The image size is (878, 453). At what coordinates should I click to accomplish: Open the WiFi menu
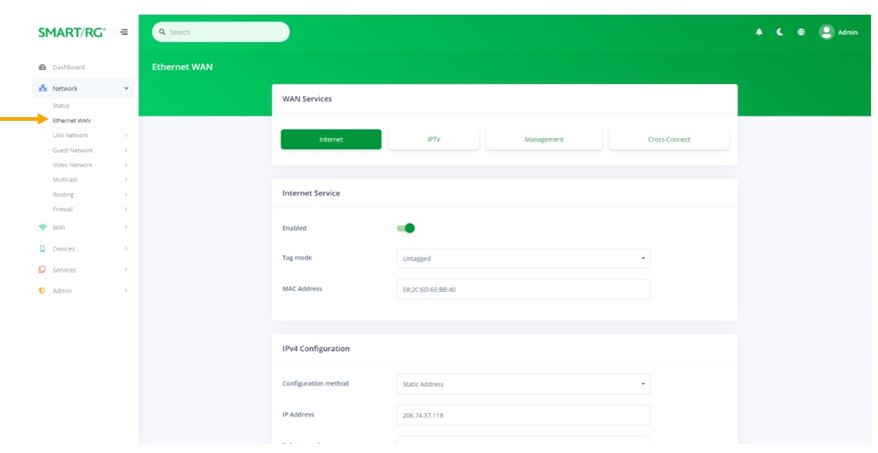coord(59,228)
